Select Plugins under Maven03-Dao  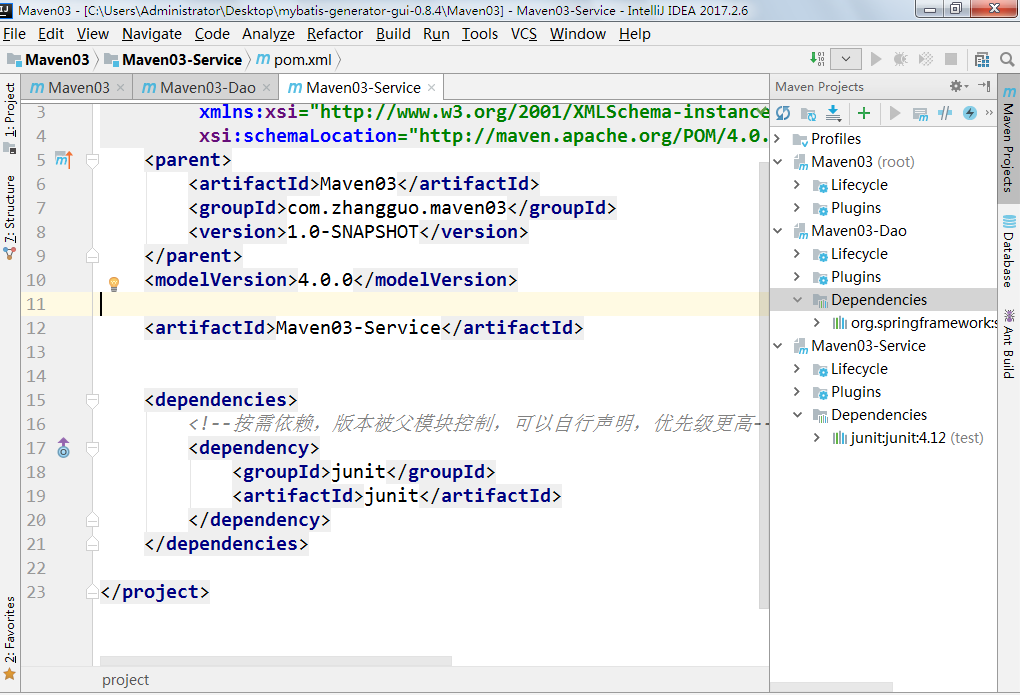tap(855, 277)
